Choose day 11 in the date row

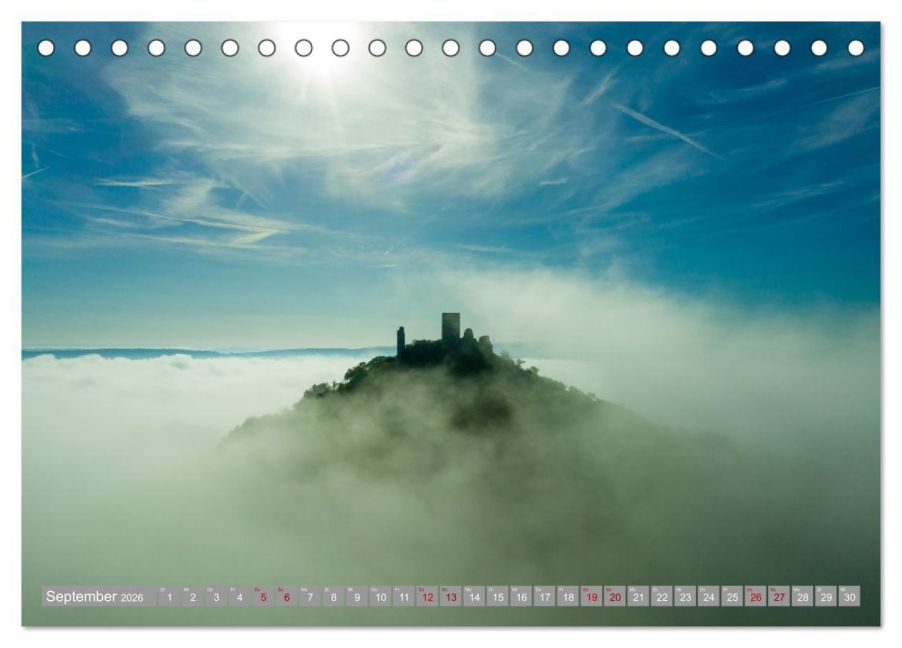(404, 596)
